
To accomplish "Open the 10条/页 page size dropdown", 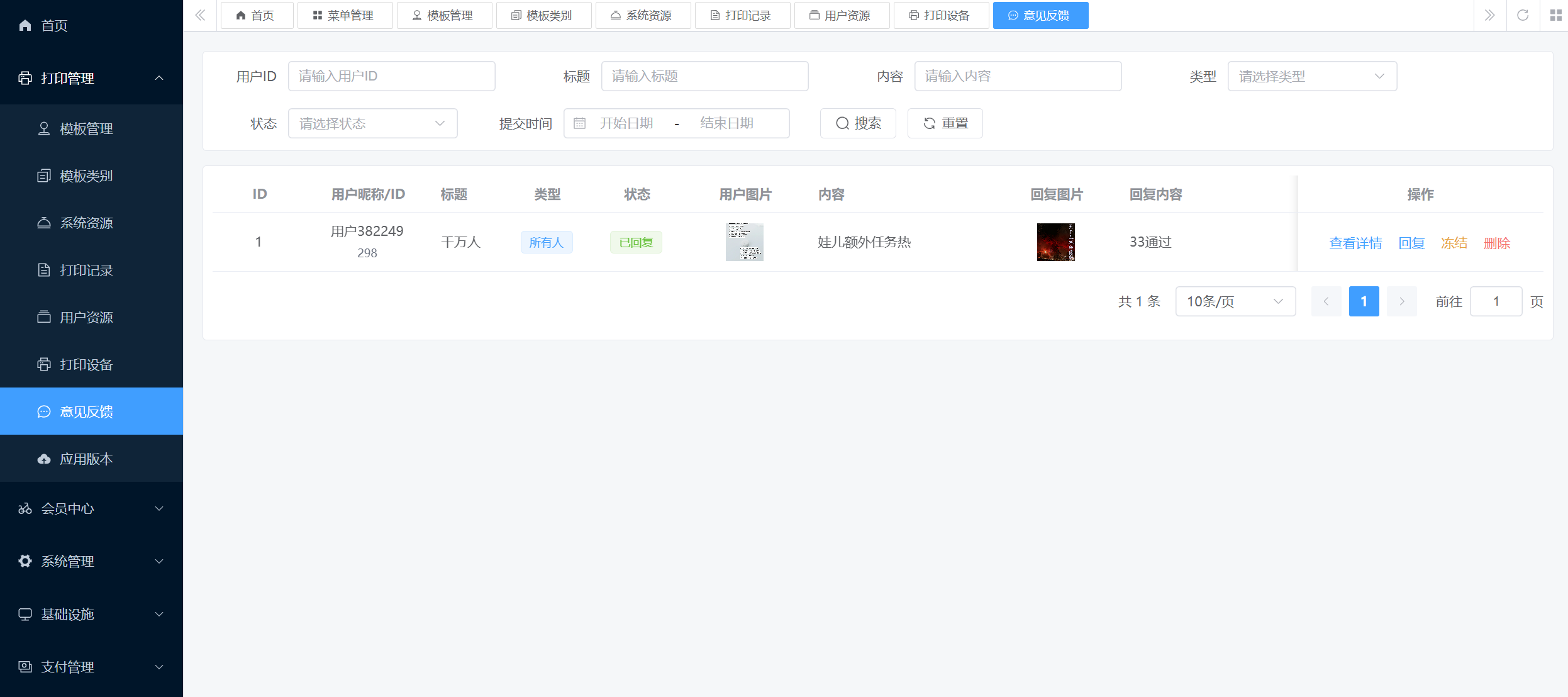I will (1235, 301).
